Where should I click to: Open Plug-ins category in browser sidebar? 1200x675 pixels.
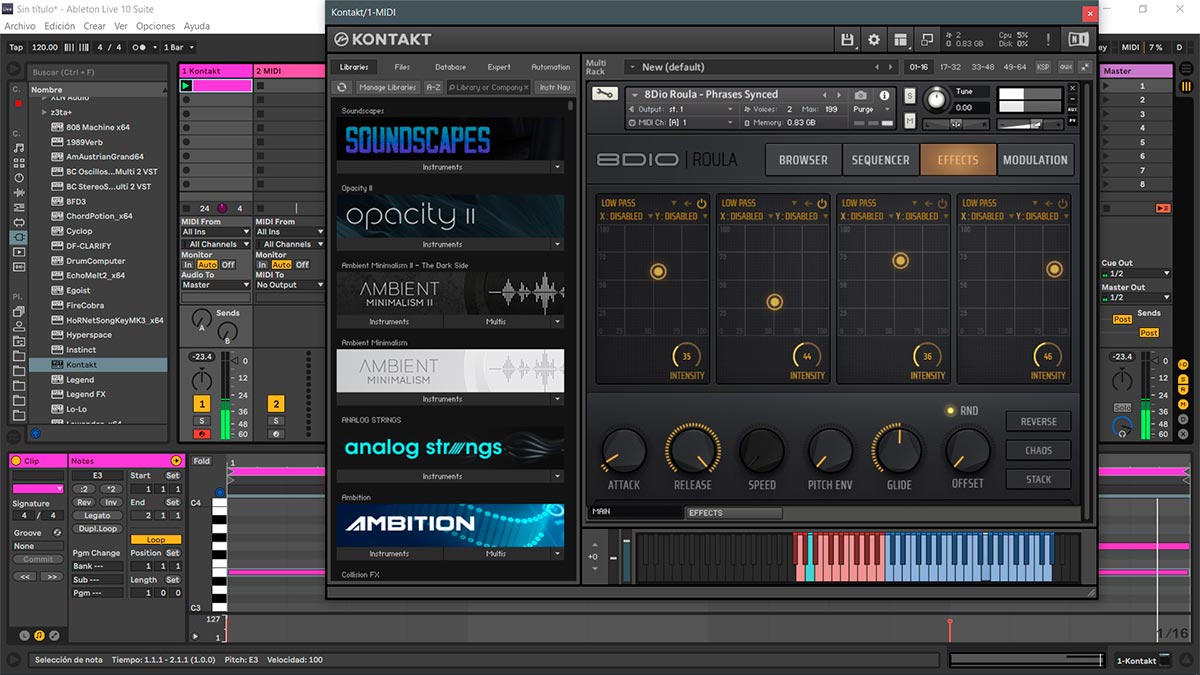[x=19, y=237]
